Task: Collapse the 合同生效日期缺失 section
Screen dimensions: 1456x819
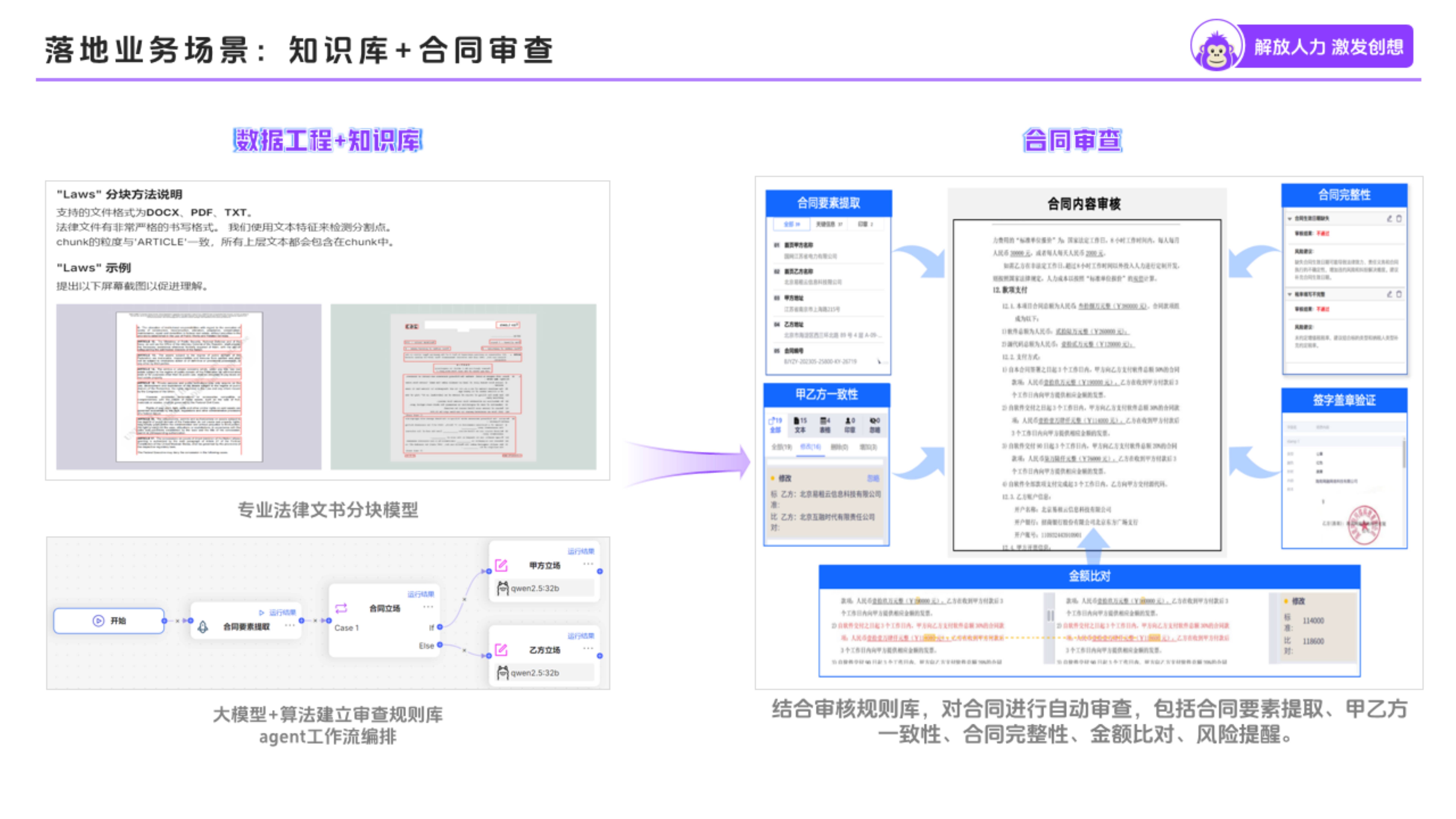Action: click(1290, 219)
